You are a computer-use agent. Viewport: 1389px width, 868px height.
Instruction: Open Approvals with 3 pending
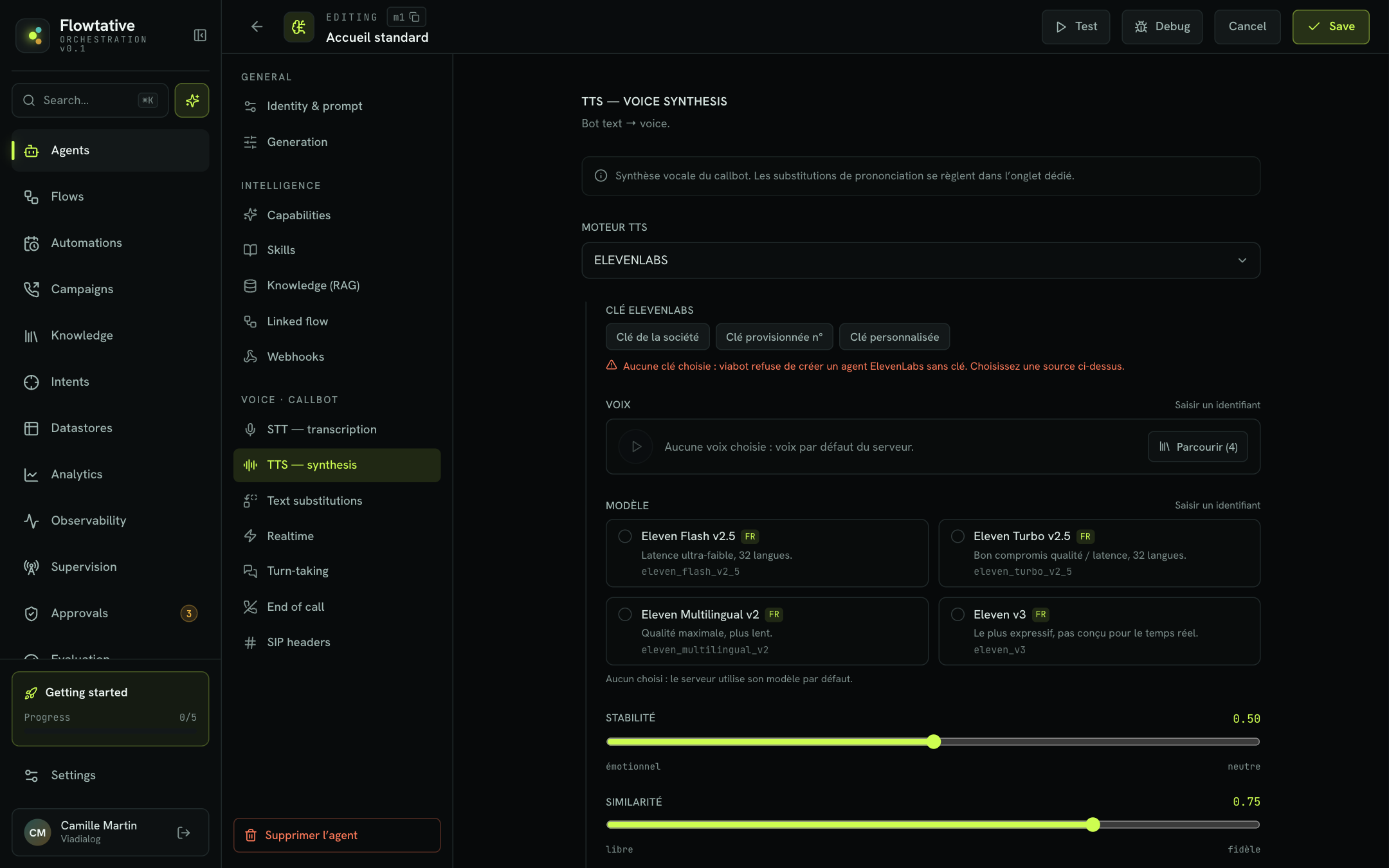[110, 613]
